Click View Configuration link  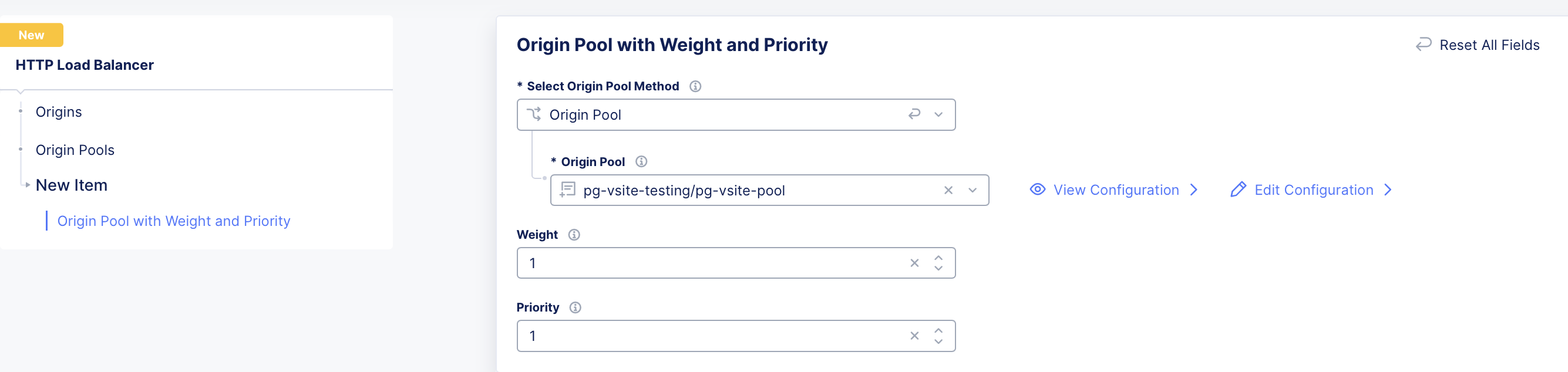point(1115,190)
